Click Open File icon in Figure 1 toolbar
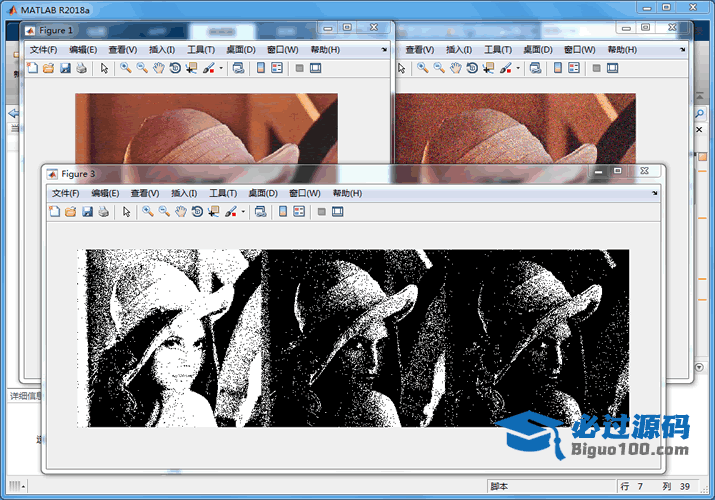The image size is (715, 500). 48,68
